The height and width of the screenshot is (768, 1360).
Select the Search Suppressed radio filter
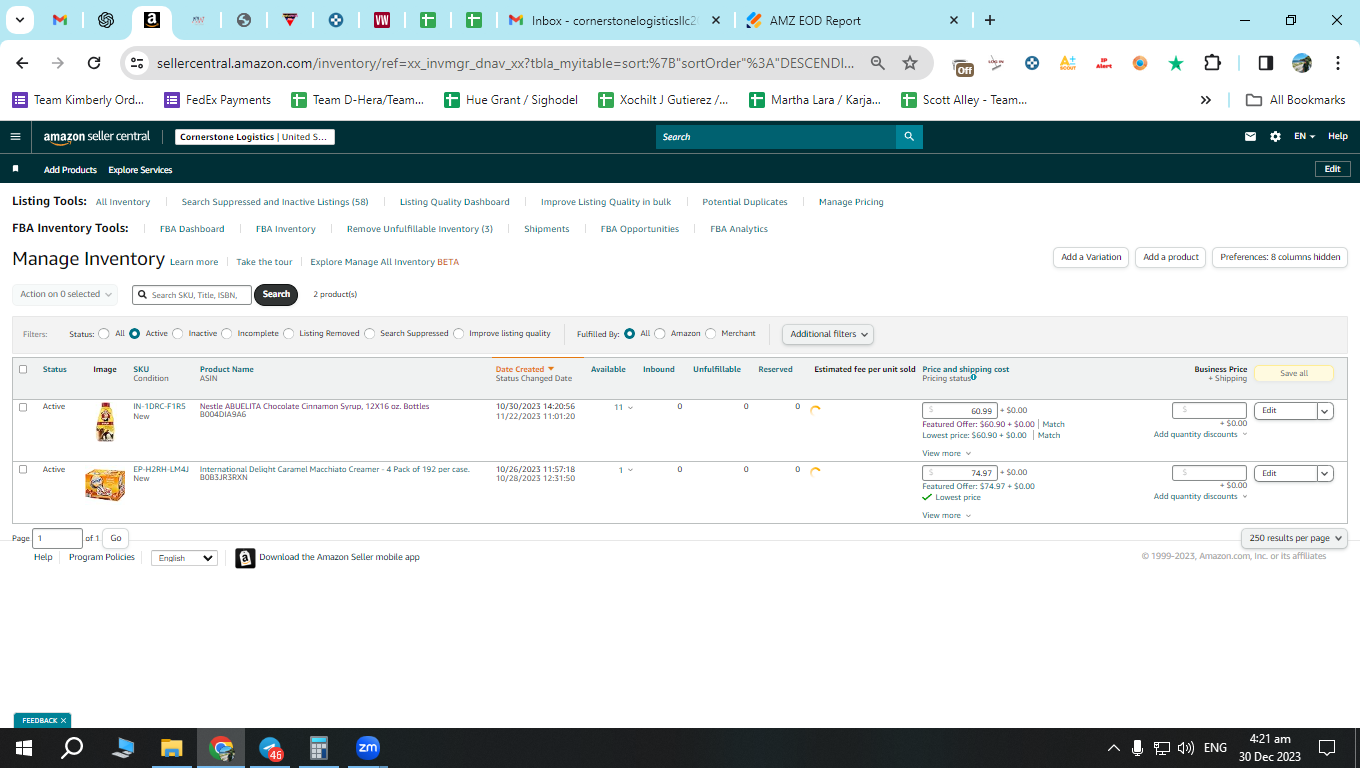click(x=370, y=334)
